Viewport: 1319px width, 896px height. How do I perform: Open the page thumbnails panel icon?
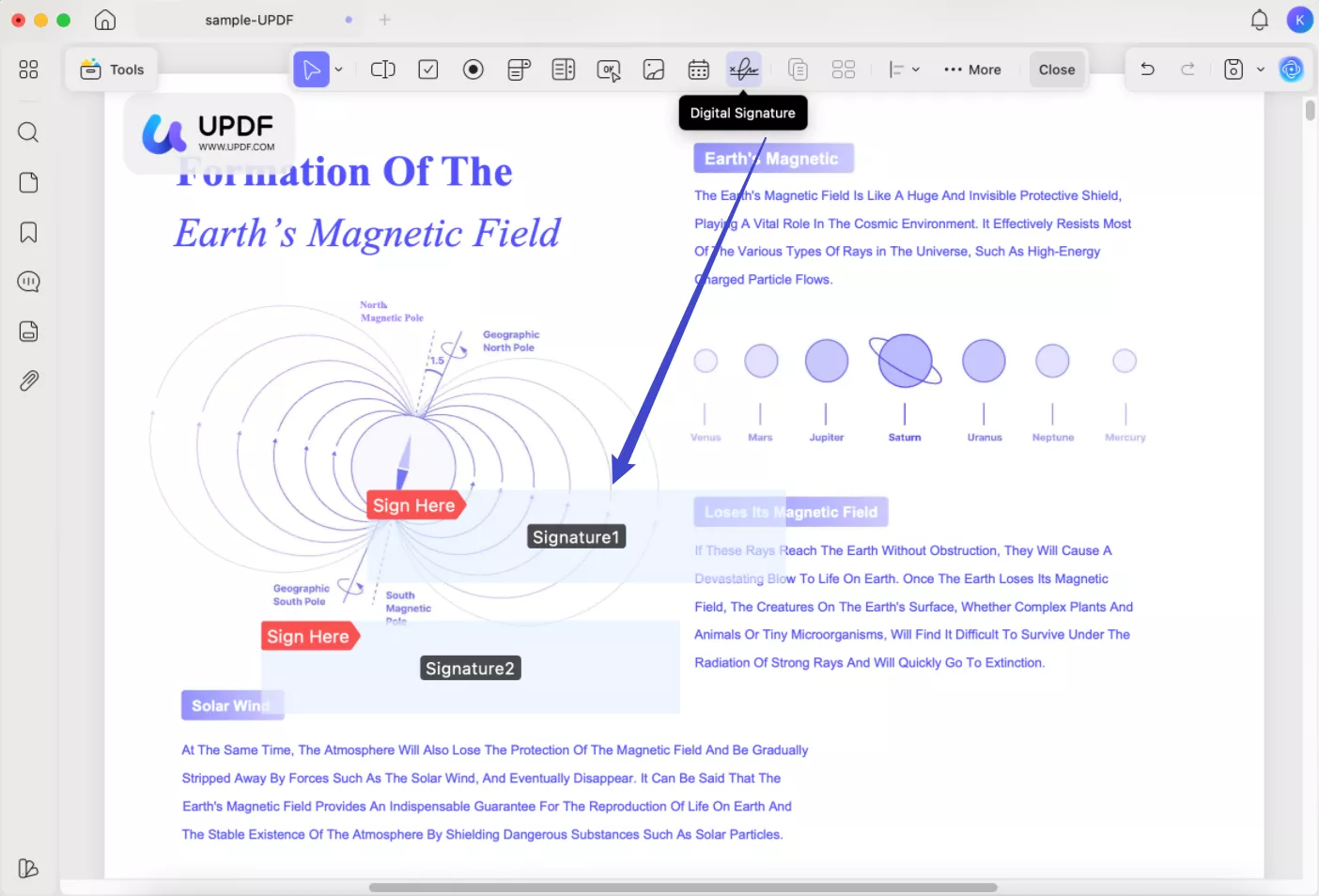pos(28,182)
